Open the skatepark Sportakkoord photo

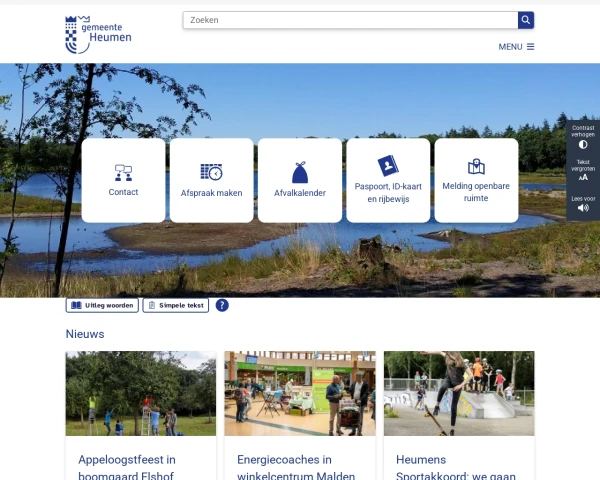tap(459, 393)
